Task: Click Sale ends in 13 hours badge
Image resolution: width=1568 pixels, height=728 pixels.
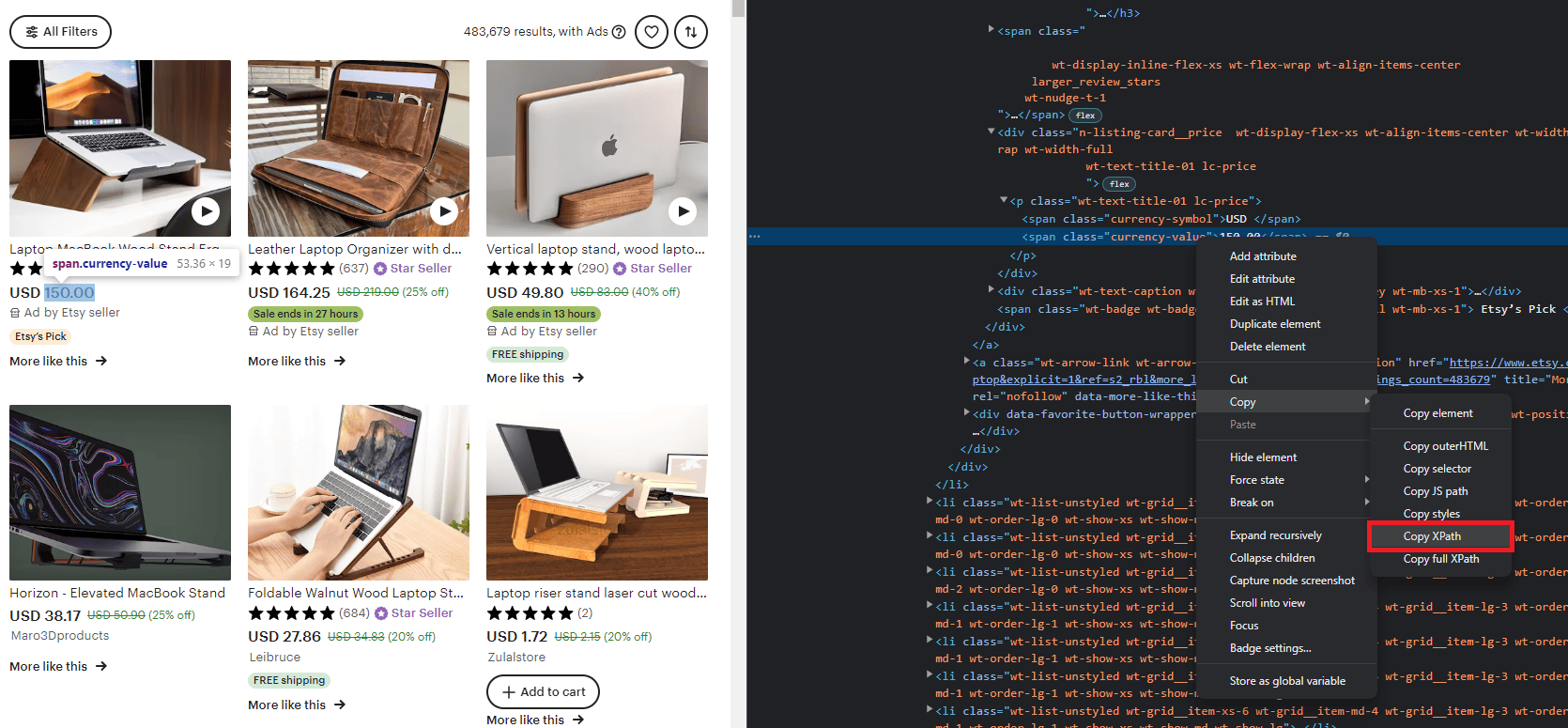Action: 544,314
